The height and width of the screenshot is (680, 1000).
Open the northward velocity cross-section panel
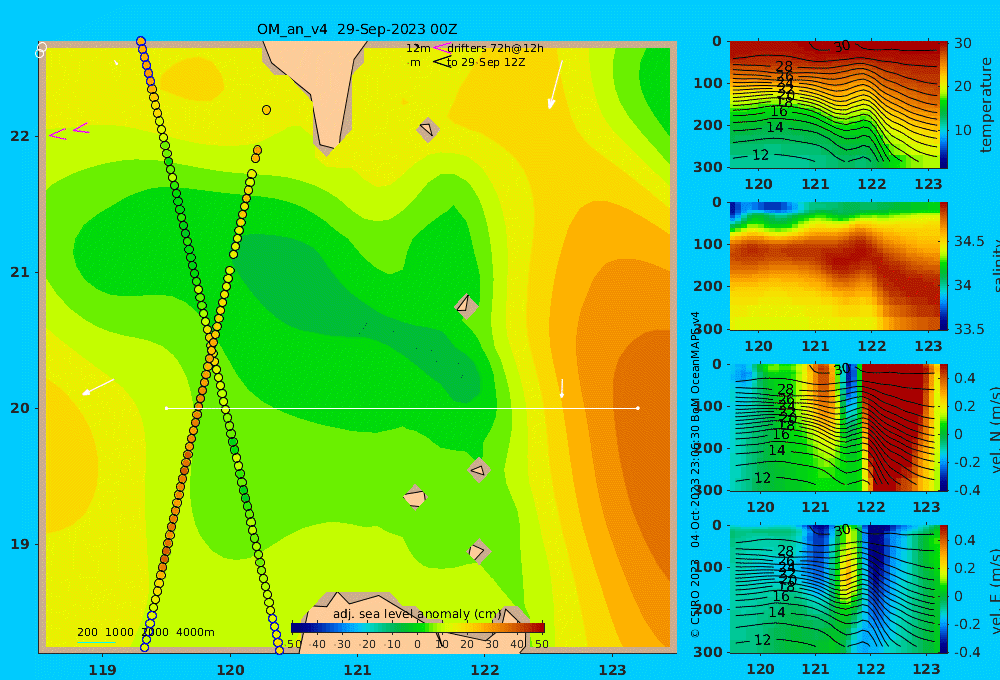tap(834, 427)
